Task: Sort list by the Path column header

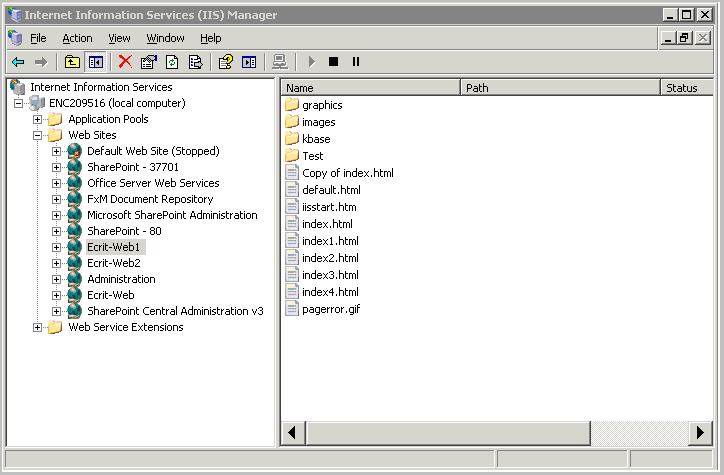Action: [560, 88]
